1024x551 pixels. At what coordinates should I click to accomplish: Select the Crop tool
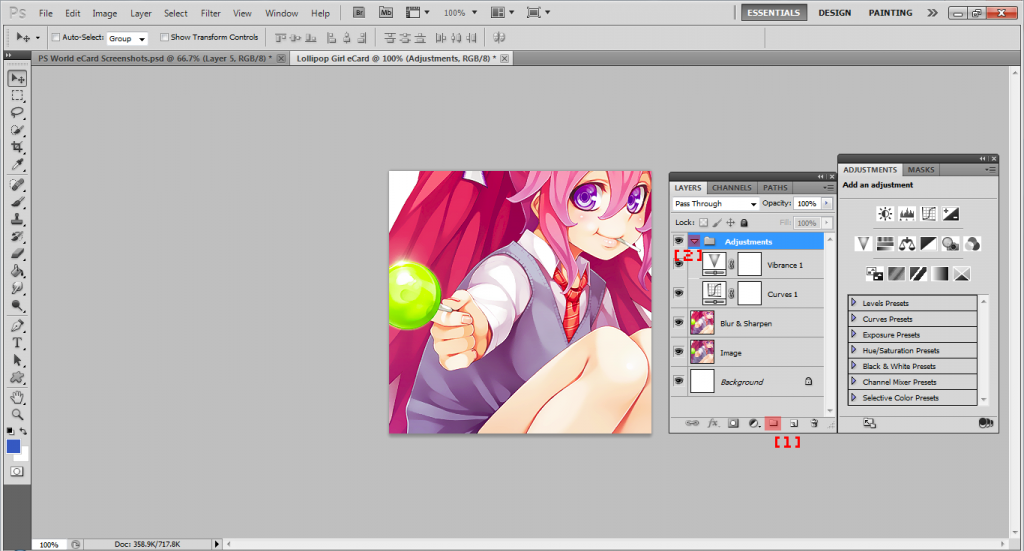pos(18,147)
